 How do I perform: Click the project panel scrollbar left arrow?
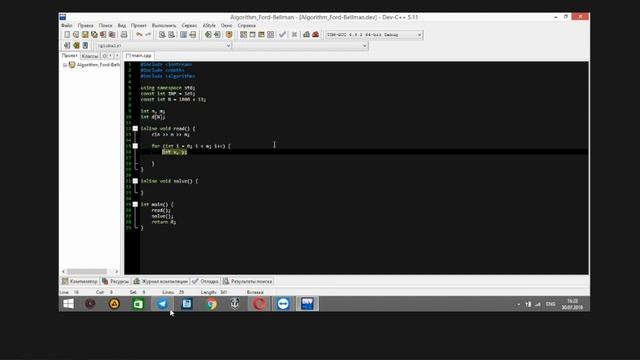click(x=63, y=271)
